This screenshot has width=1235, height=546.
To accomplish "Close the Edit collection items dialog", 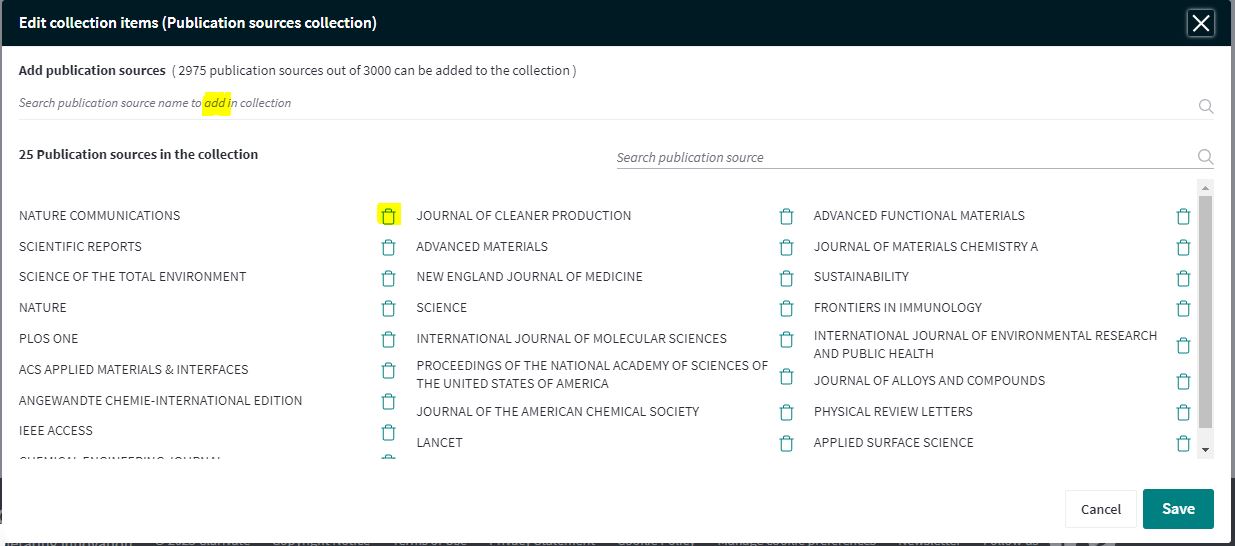I will pos(1201,23).
